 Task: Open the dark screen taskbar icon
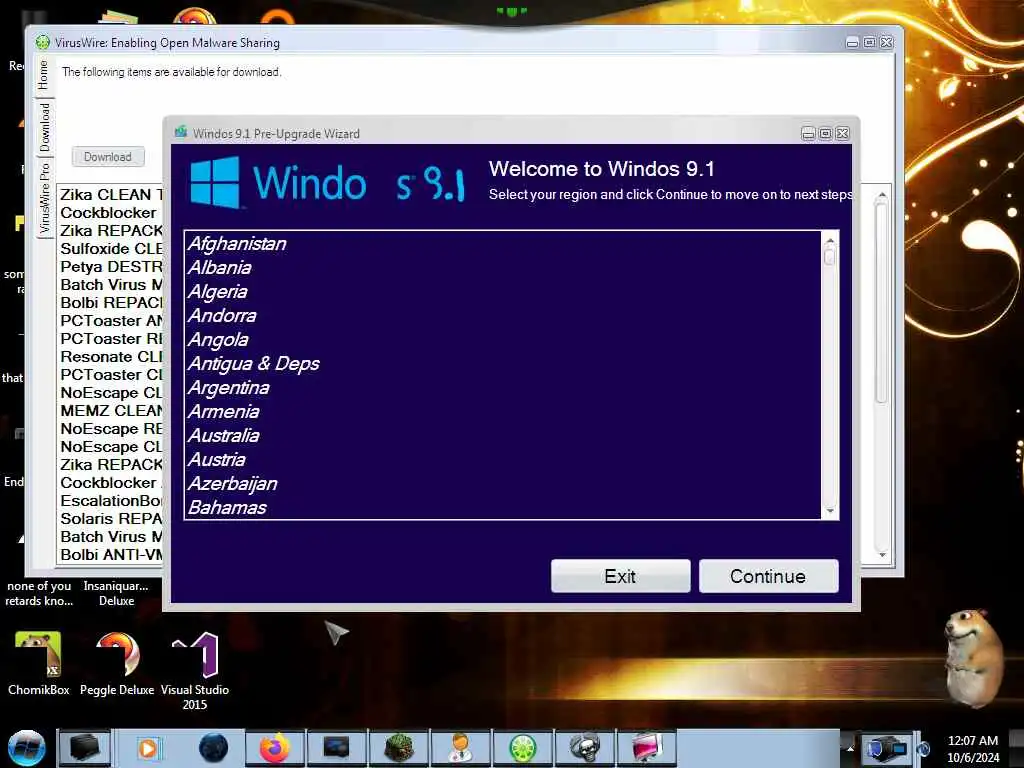(x=336, y=748)
